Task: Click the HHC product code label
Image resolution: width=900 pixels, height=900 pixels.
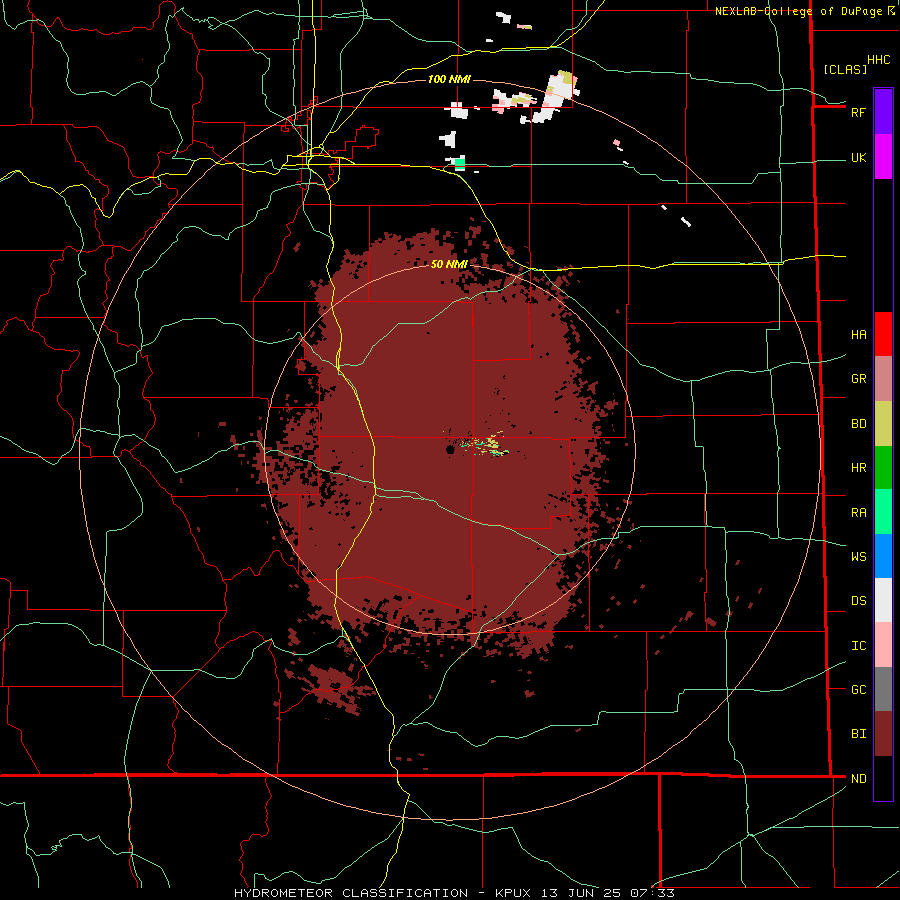Action: [x=878, y=60]
